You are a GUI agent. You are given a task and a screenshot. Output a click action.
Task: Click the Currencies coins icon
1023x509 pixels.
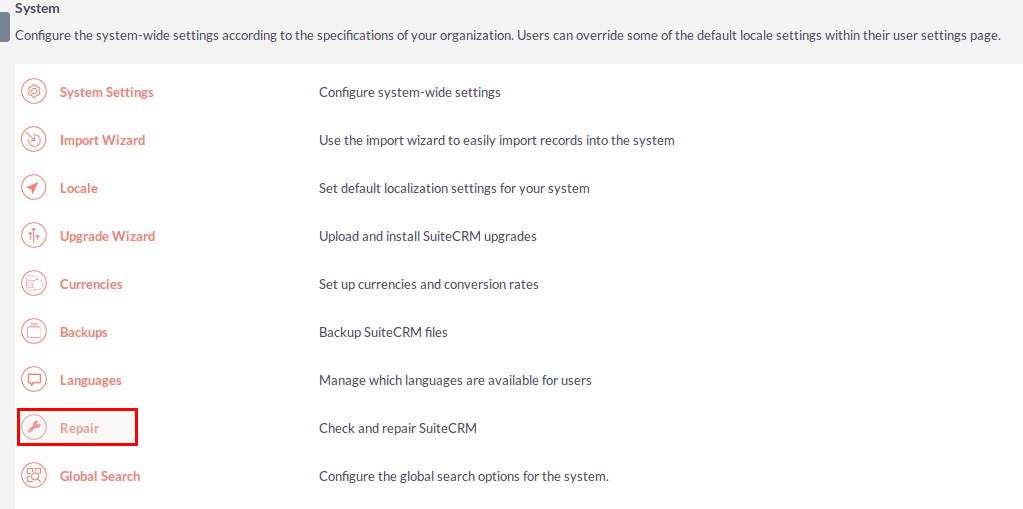pos(34,284)
